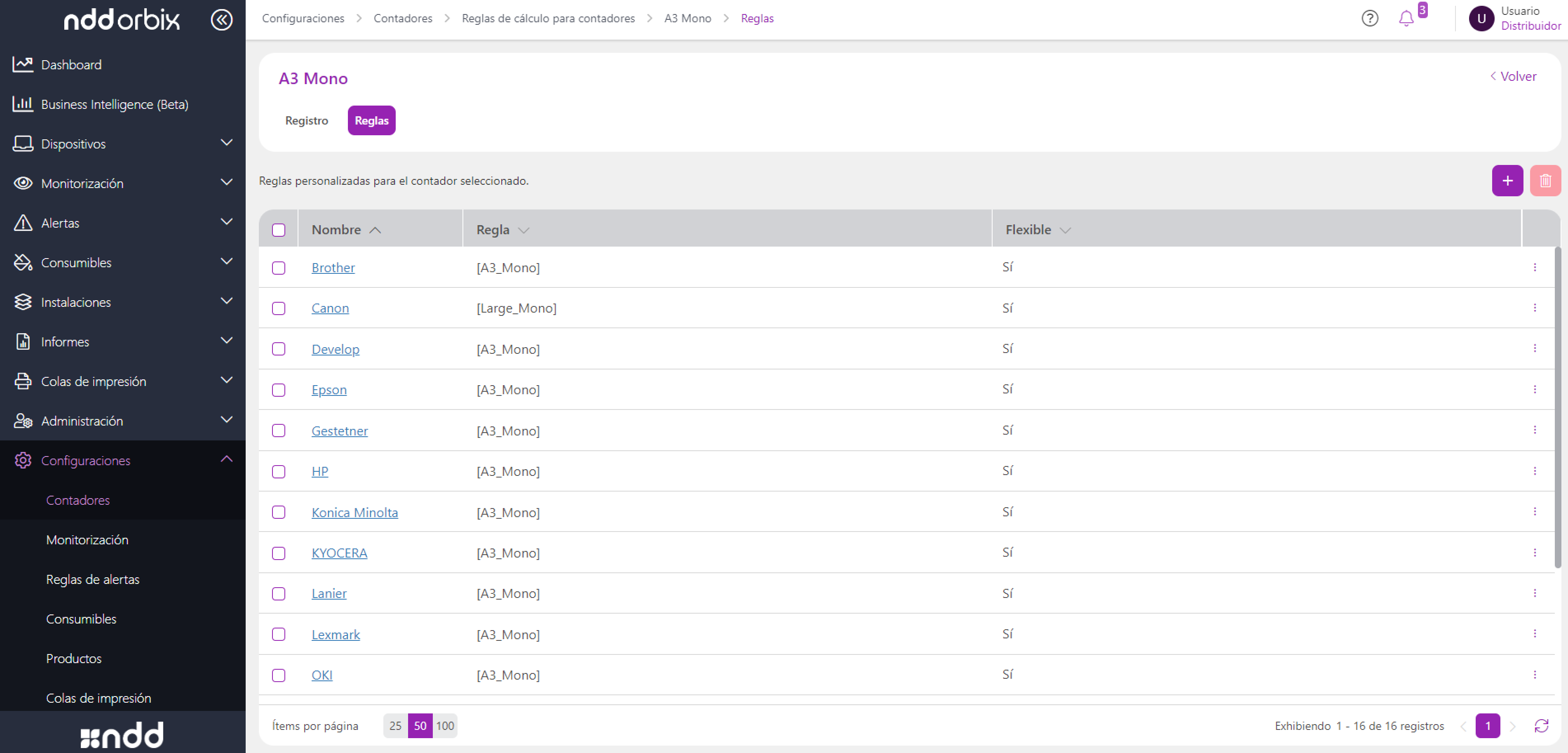Check the KYOCERA row checkbox
The width and height of the screenshot is (1568, 753).
click(279, 553)
